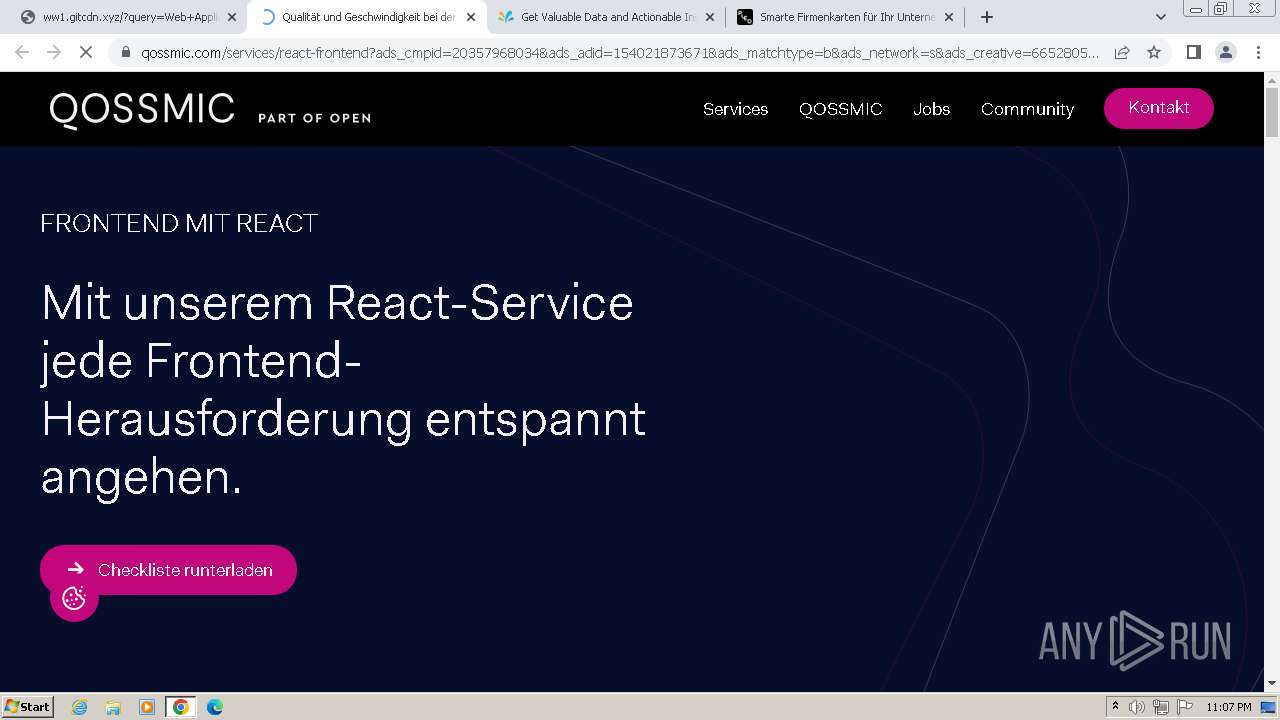Close the Get Valuable Data tab
Image resolution: width=1280 pixels, height=720 pixels.
[x=710, y=17]
